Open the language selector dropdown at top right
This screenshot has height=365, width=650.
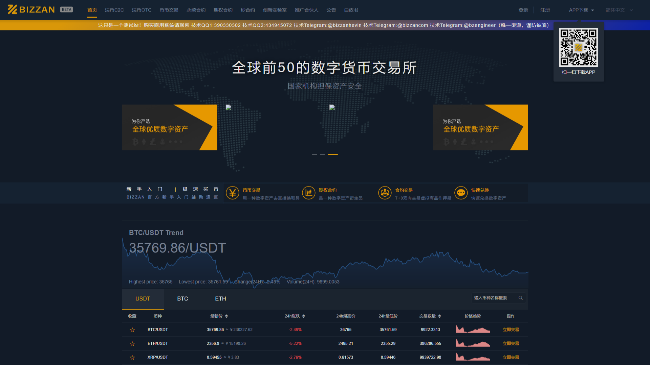coord(619,10)
